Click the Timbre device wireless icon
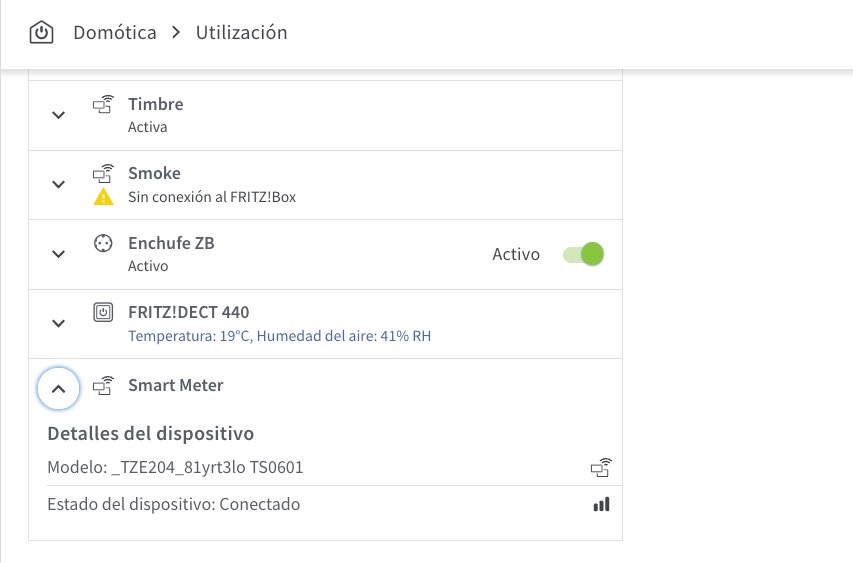This screenshot has height=563, width=853. pyautogui.click(x=103, y=104)
